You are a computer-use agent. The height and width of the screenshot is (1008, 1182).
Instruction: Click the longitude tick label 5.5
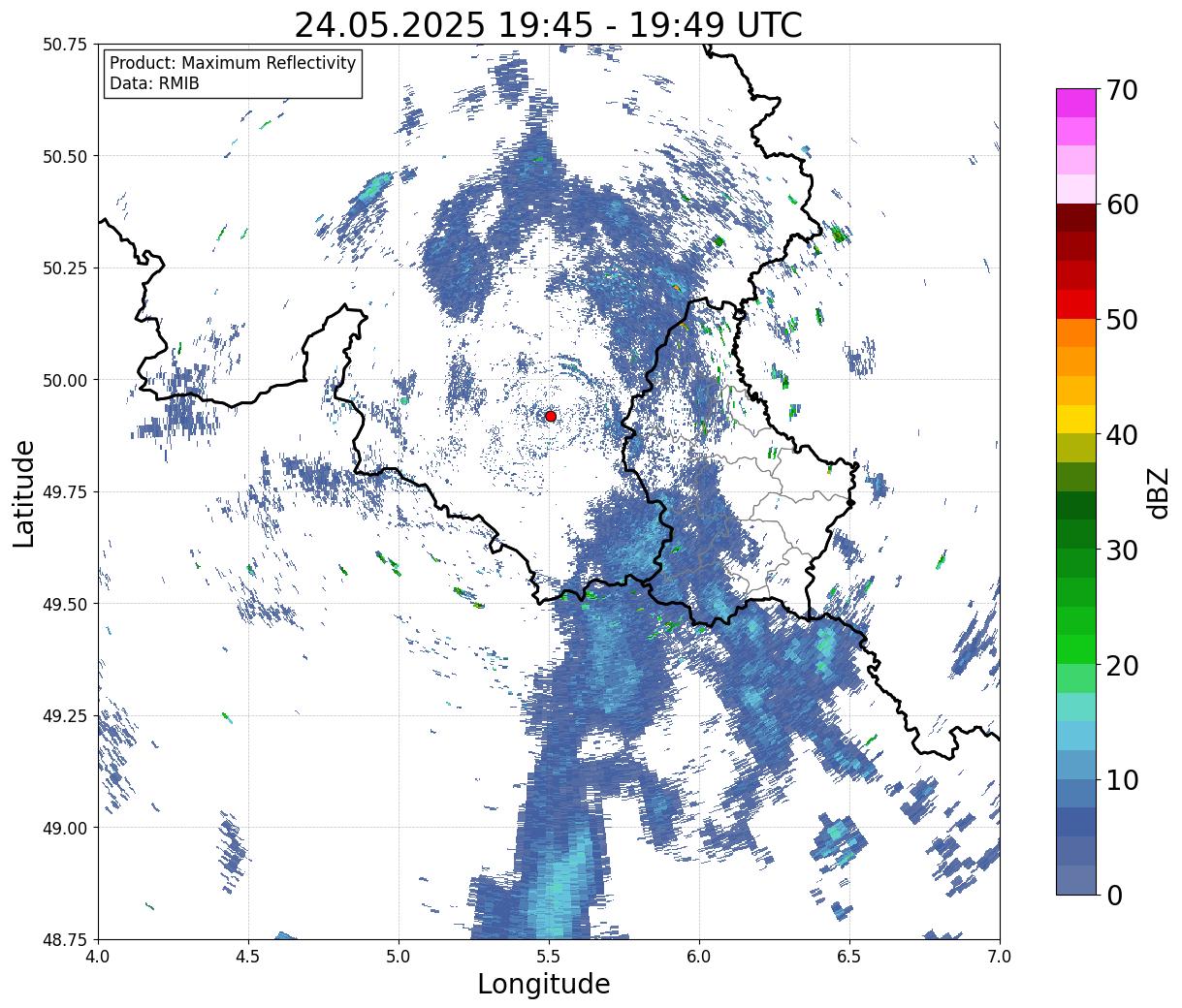click(x=549, y=957)
